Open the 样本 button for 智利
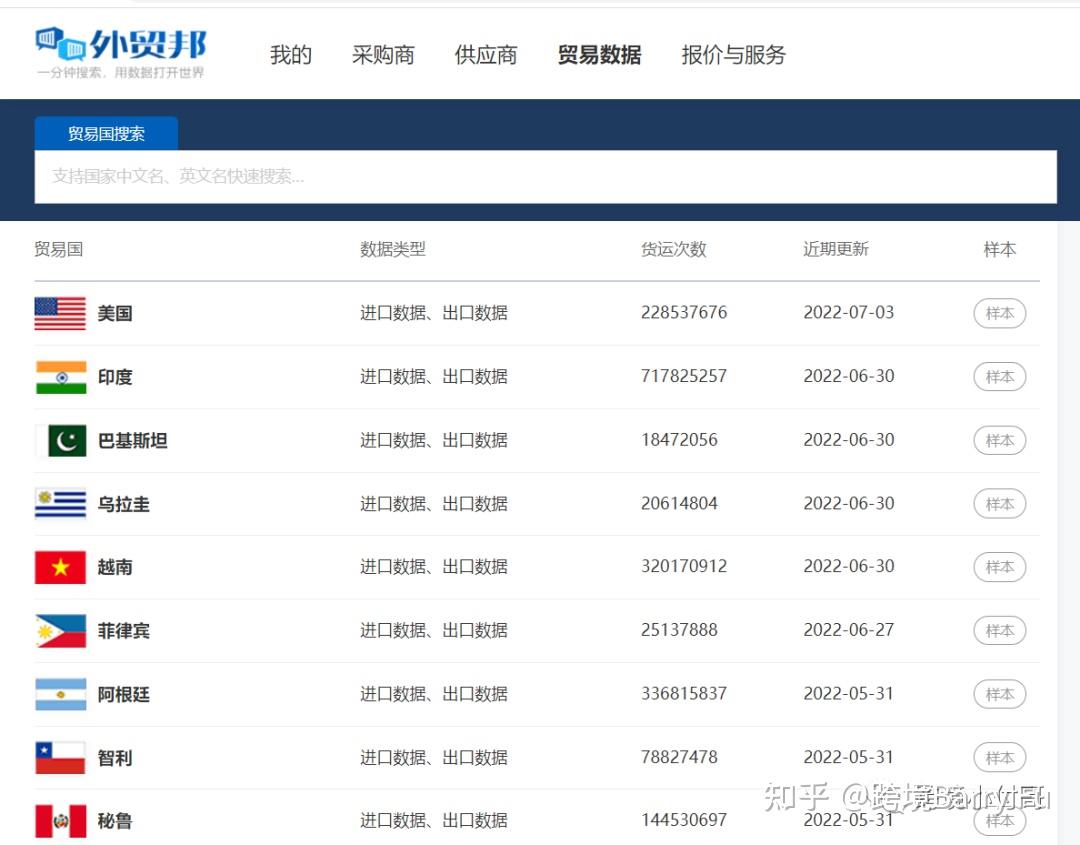The height and width of the screenshot is (845, 1080). 999,758
